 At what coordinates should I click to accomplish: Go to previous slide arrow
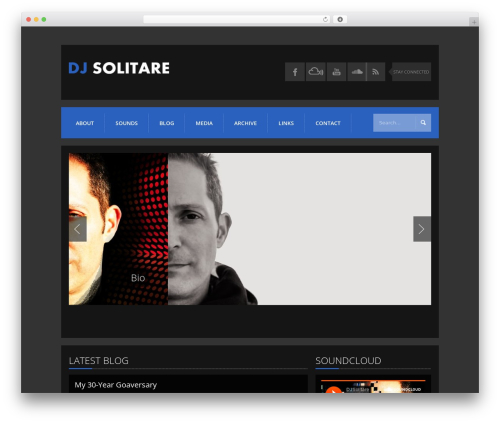click(x=78, y=229)
